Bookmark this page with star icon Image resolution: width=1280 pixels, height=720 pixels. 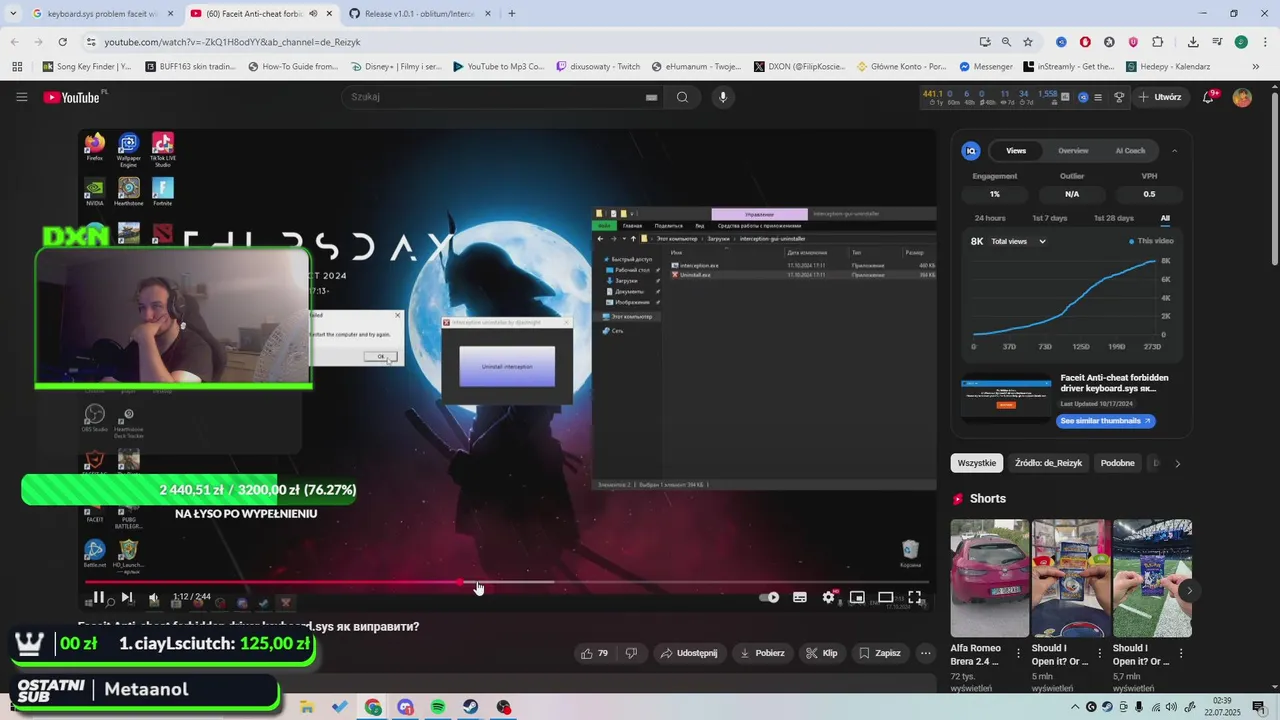point(1028,42)
